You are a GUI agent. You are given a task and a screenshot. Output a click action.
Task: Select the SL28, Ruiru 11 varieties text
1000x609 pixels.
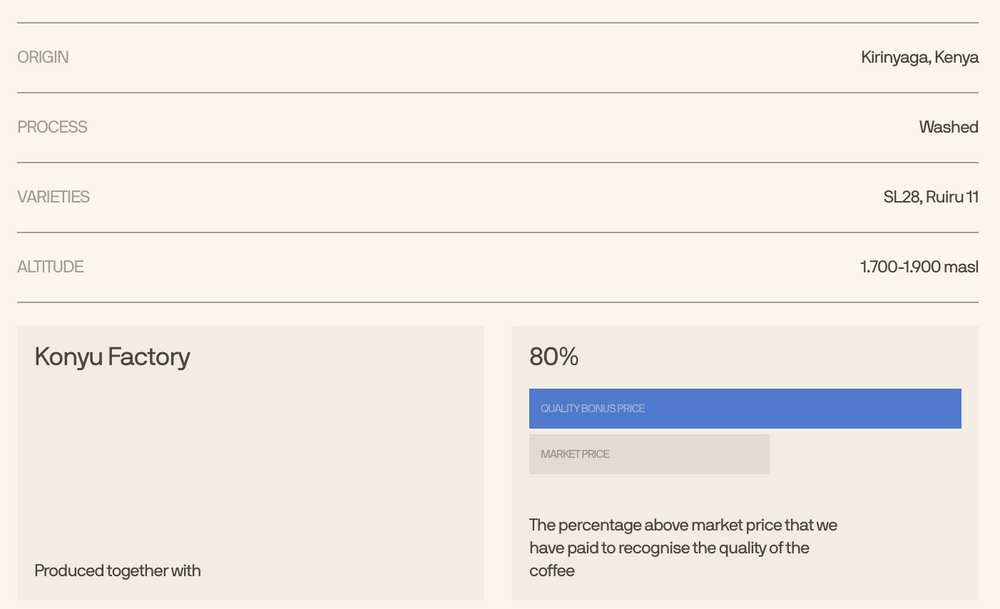tap(930, 197)
